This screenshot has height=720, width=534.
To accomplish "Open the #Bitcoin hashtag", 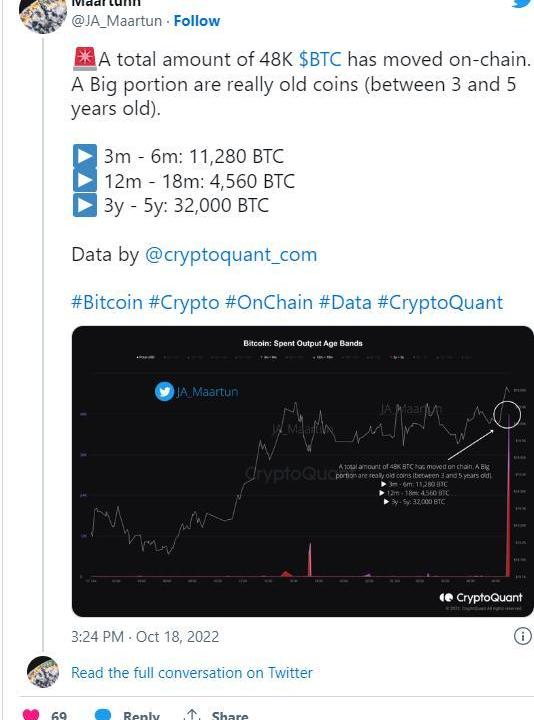I will (x=107, y=303).
